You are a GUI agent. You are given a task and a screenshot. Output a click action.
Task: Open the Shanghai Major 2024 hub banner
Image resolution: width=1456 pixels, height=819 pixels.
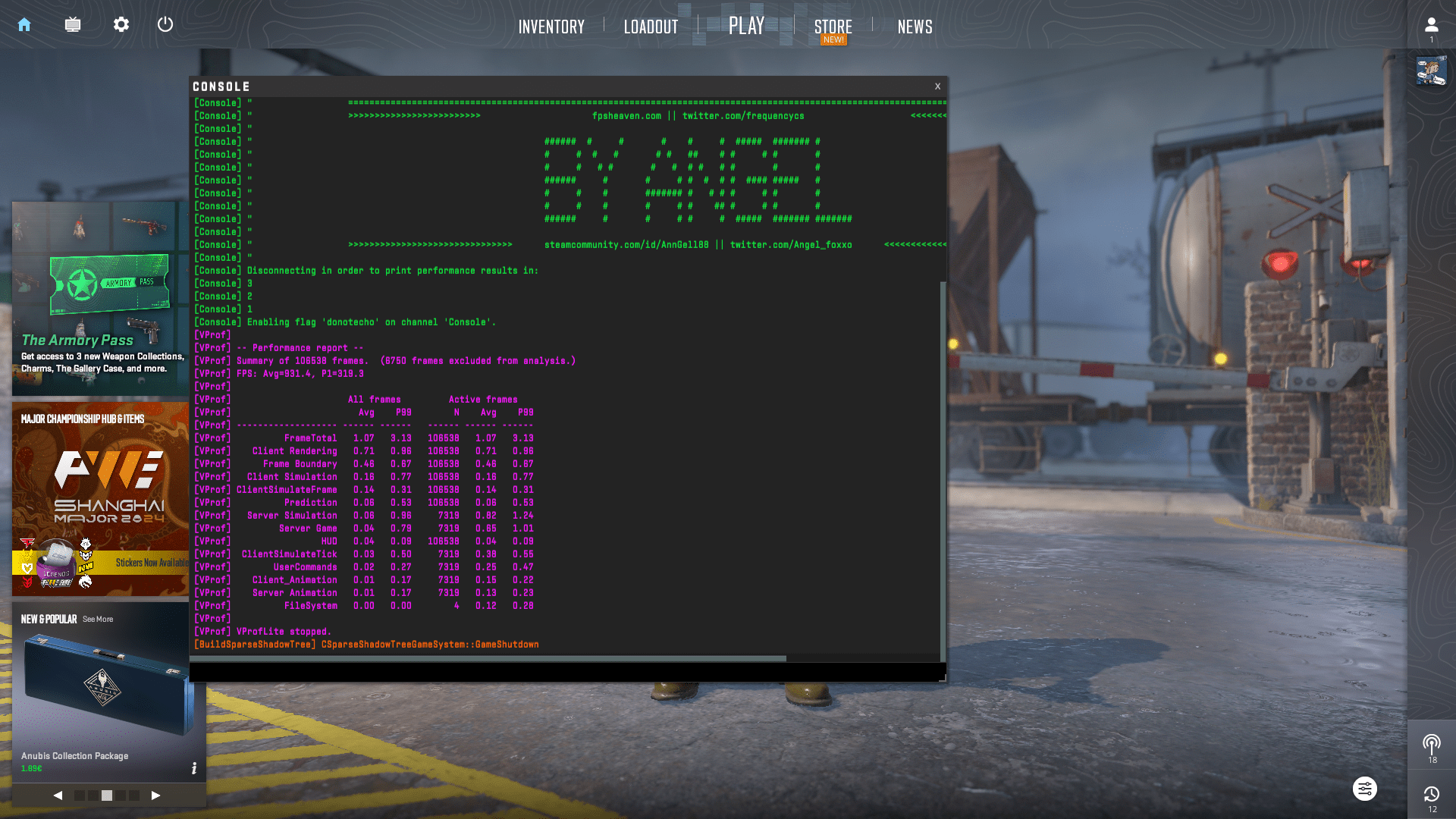[100, 499]
